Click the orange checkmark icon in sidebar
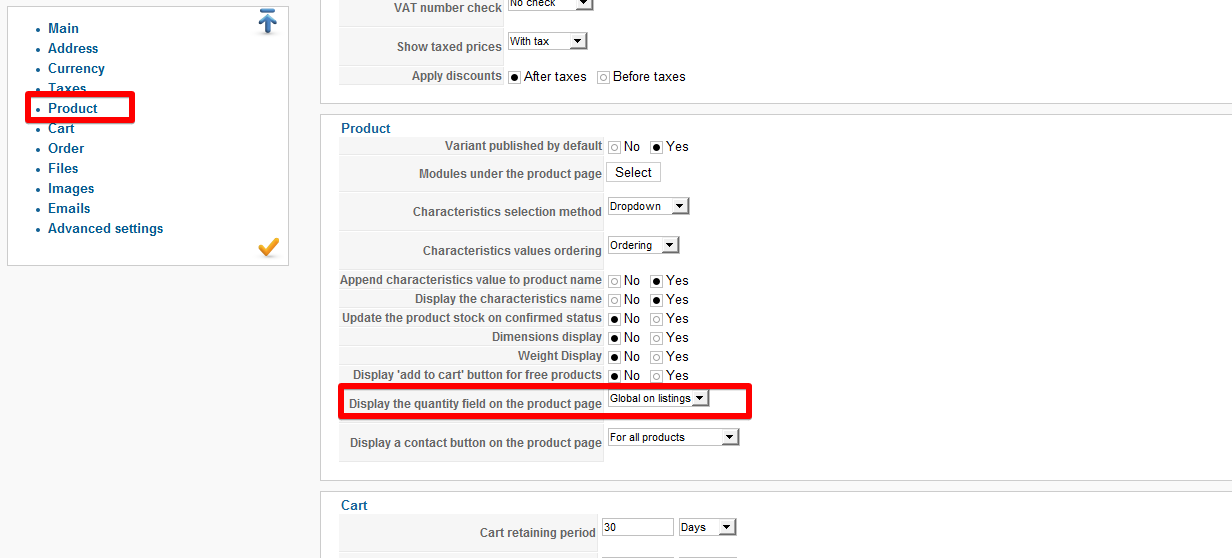Screen dimensions: 1232x558 [268, 246]
